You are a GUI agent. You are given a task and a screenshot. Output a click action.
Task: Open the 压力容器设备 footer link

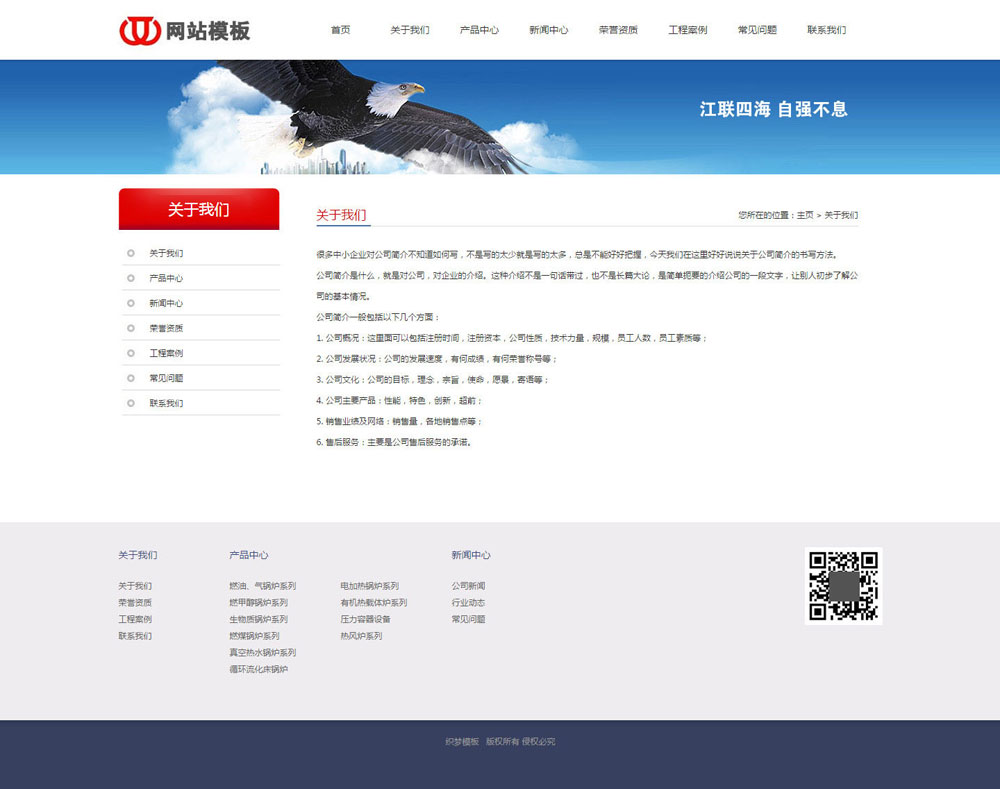tap(366, 619)
